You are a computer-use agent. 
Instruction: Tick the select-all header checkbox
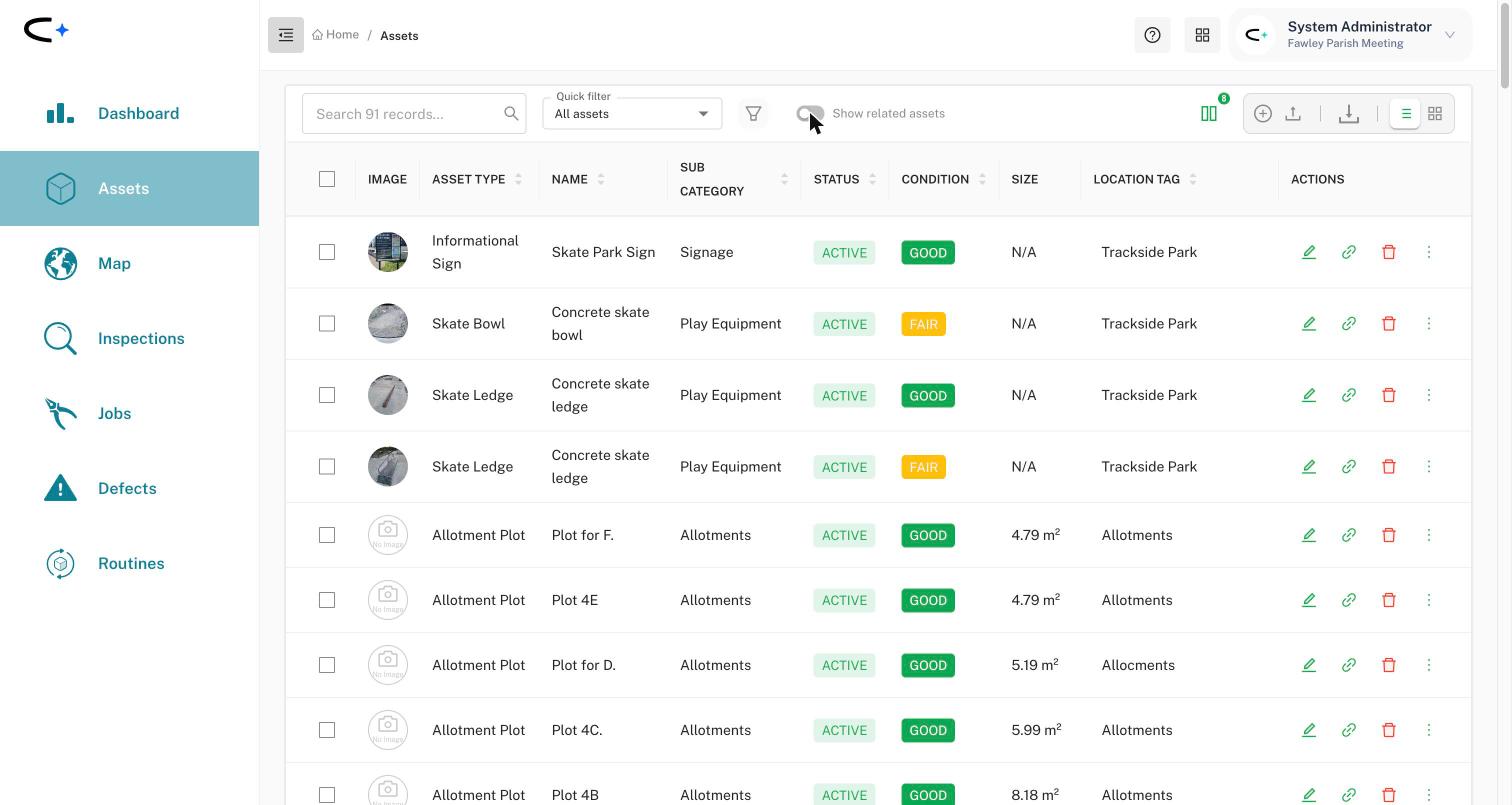tap(327, 179)
